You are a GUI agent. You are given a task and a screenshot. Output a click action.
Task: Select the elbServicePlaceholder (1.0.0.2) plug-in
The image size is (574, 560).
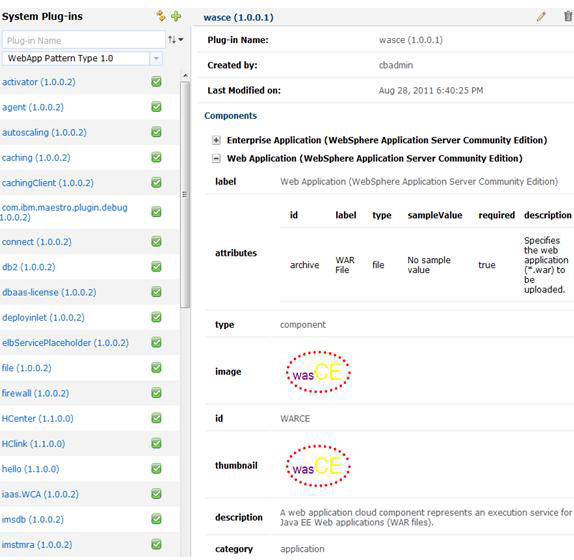[x=66, y=343]
